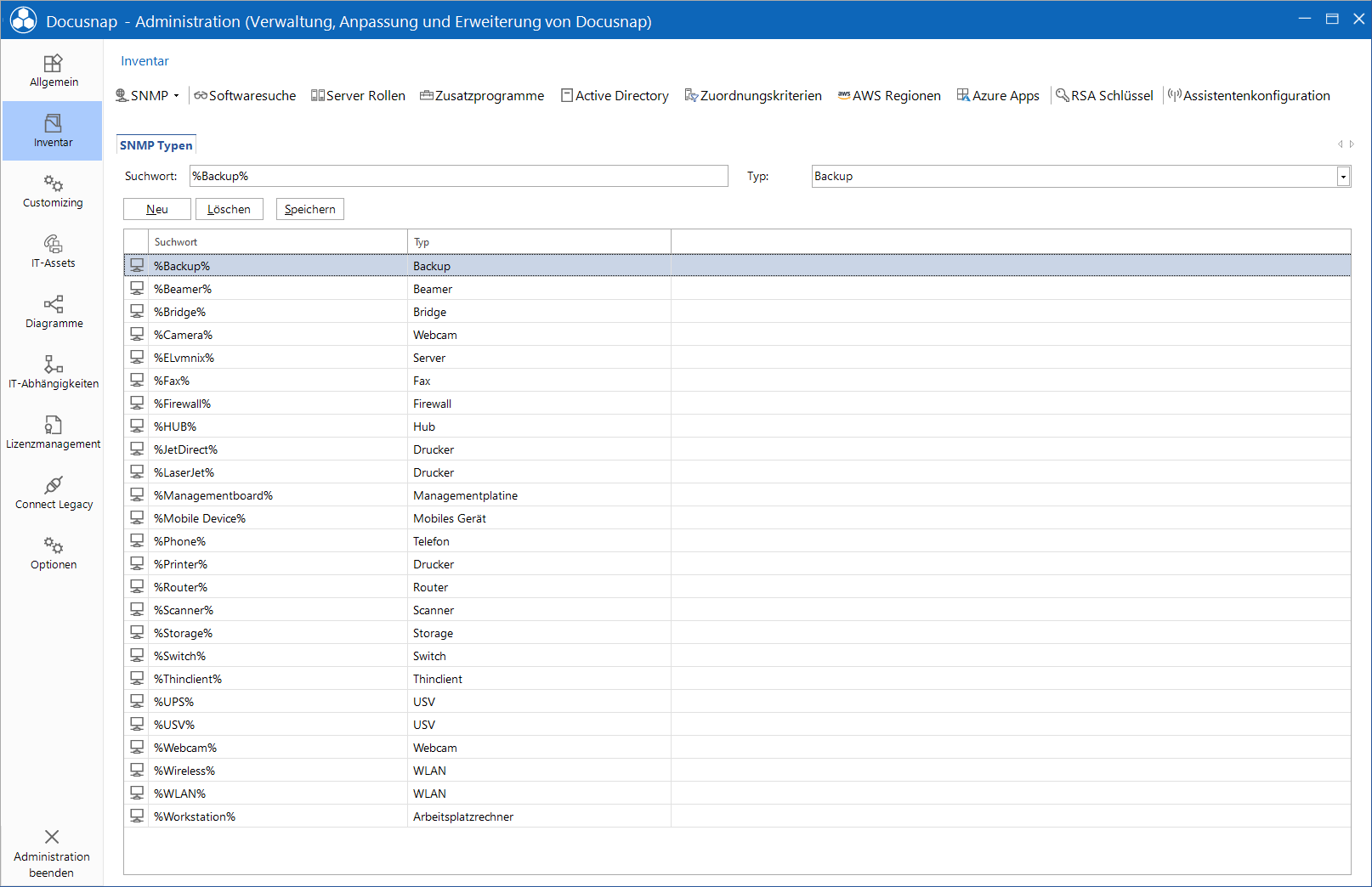Click the device icon of %Router% row
This screenshot has height=887, width=1372.
137,586
